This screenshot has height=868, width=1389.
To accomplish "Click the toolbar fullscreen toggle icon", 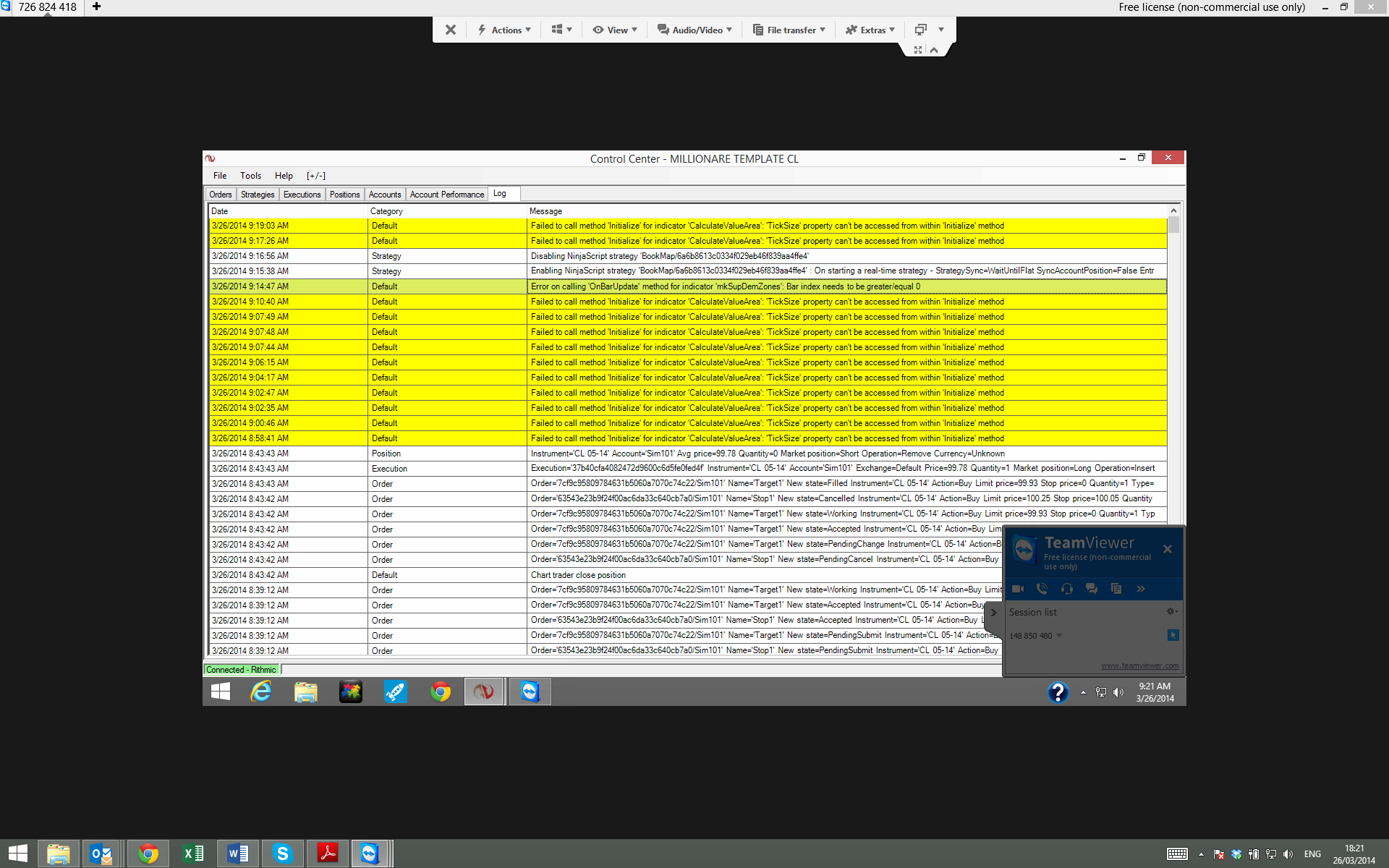I will tap(917, 50).
